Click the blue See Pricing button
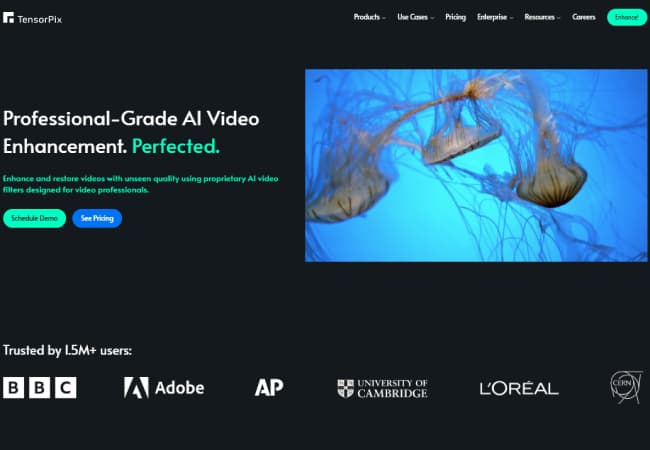650x450 pixels. [97, 218]
